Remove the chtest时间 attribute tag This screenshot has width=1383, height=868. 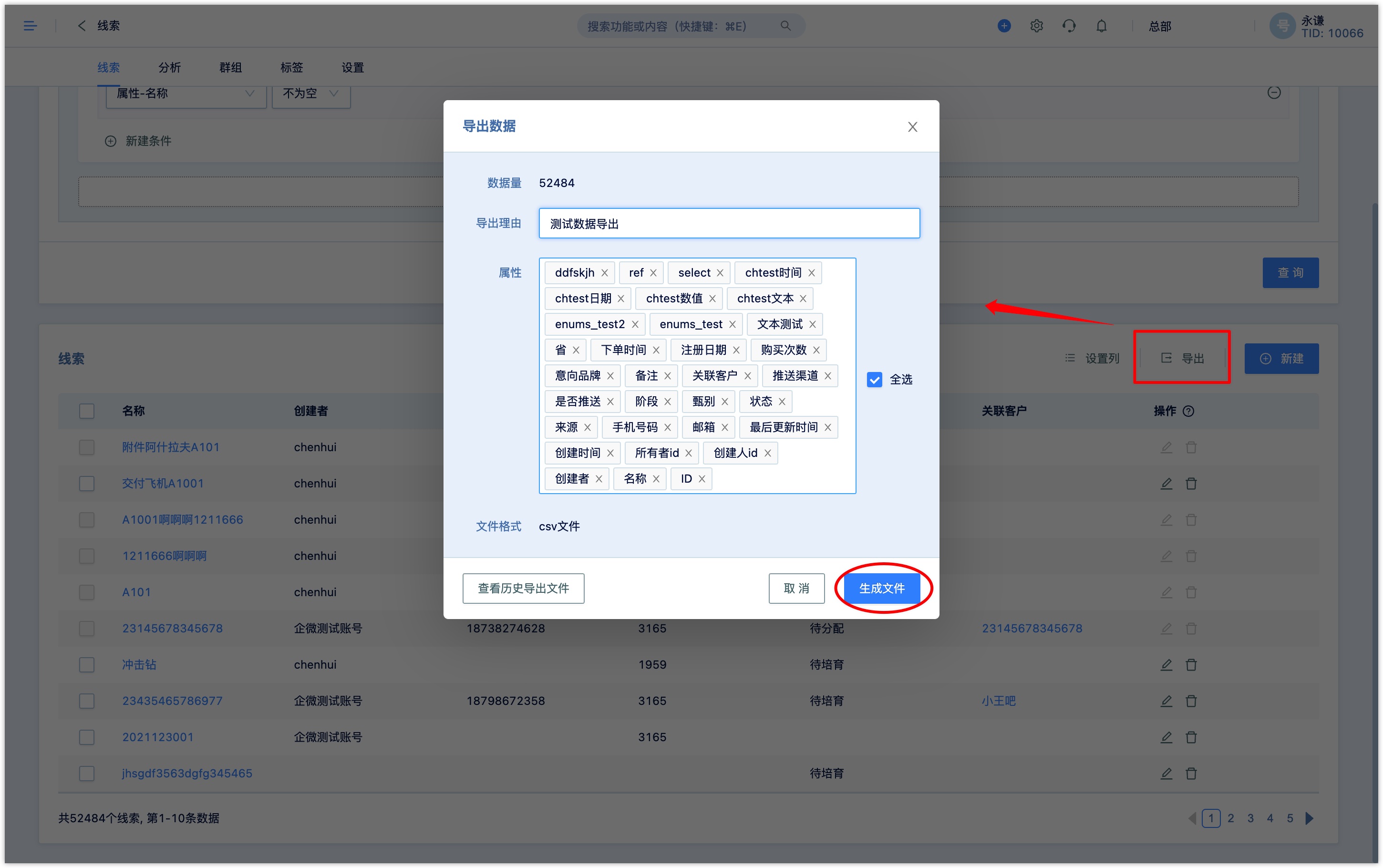pos(811,273)
